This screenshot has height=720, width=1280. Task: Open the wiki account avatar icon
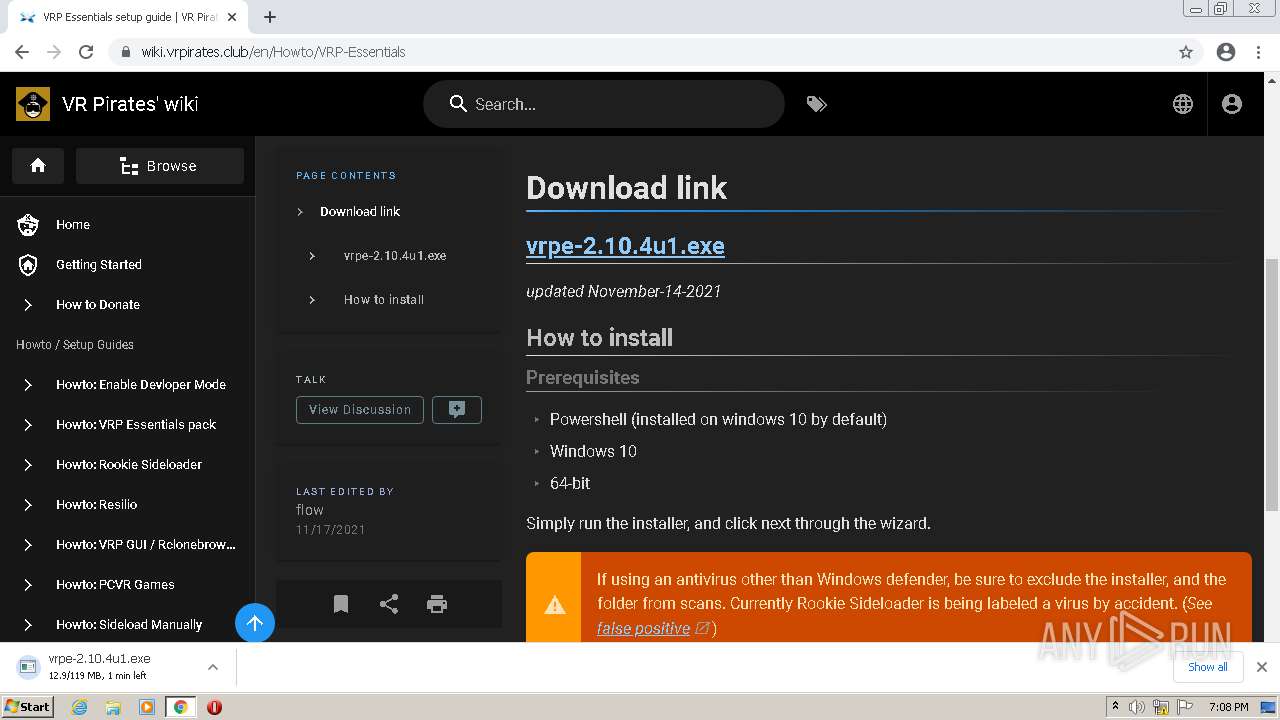(1232, 104)
